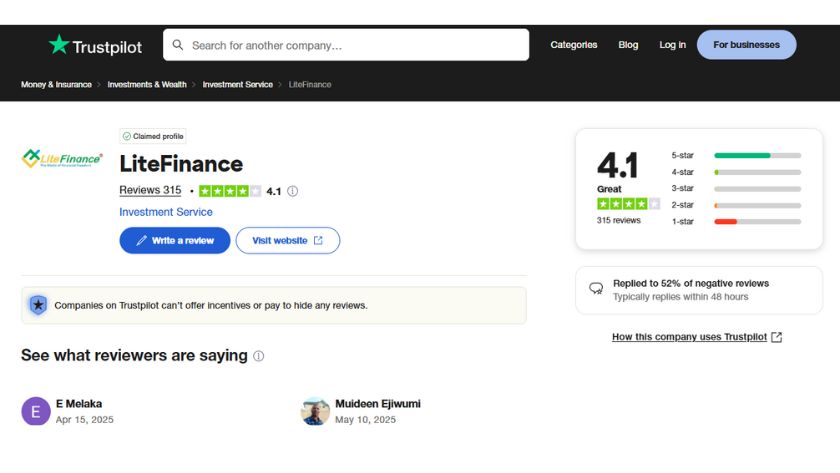Click the See what reviewers are saying heading

coord(134,355)
